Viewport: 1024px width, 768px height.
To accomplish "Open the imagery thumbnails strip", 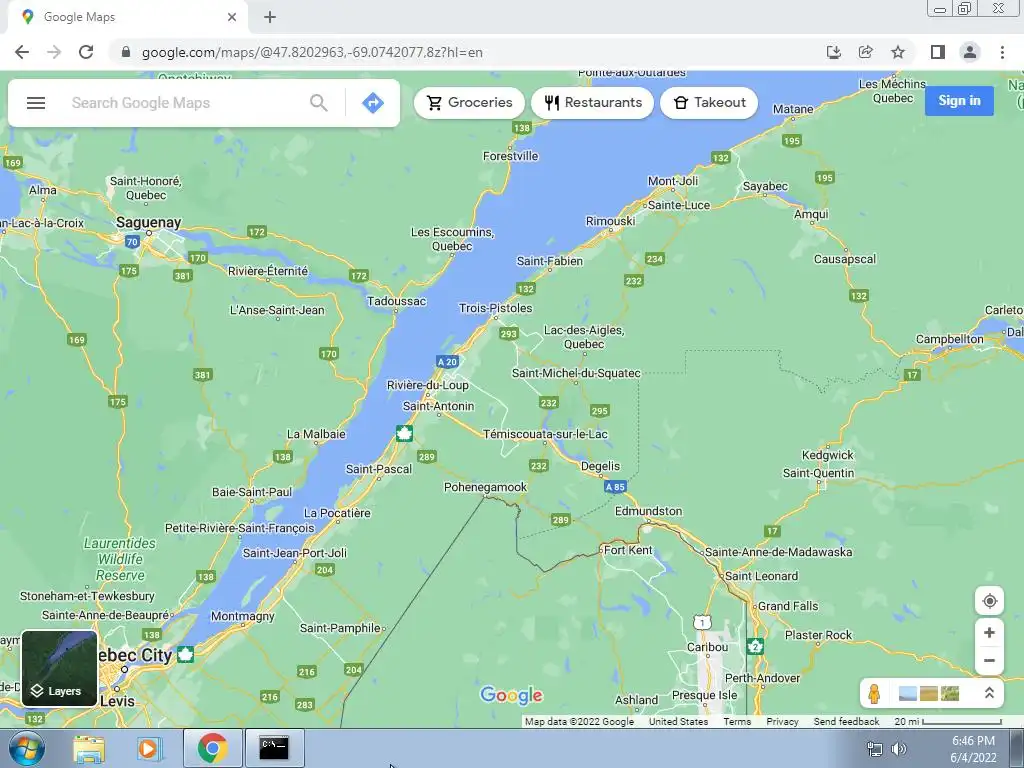I will coord(929,693).
